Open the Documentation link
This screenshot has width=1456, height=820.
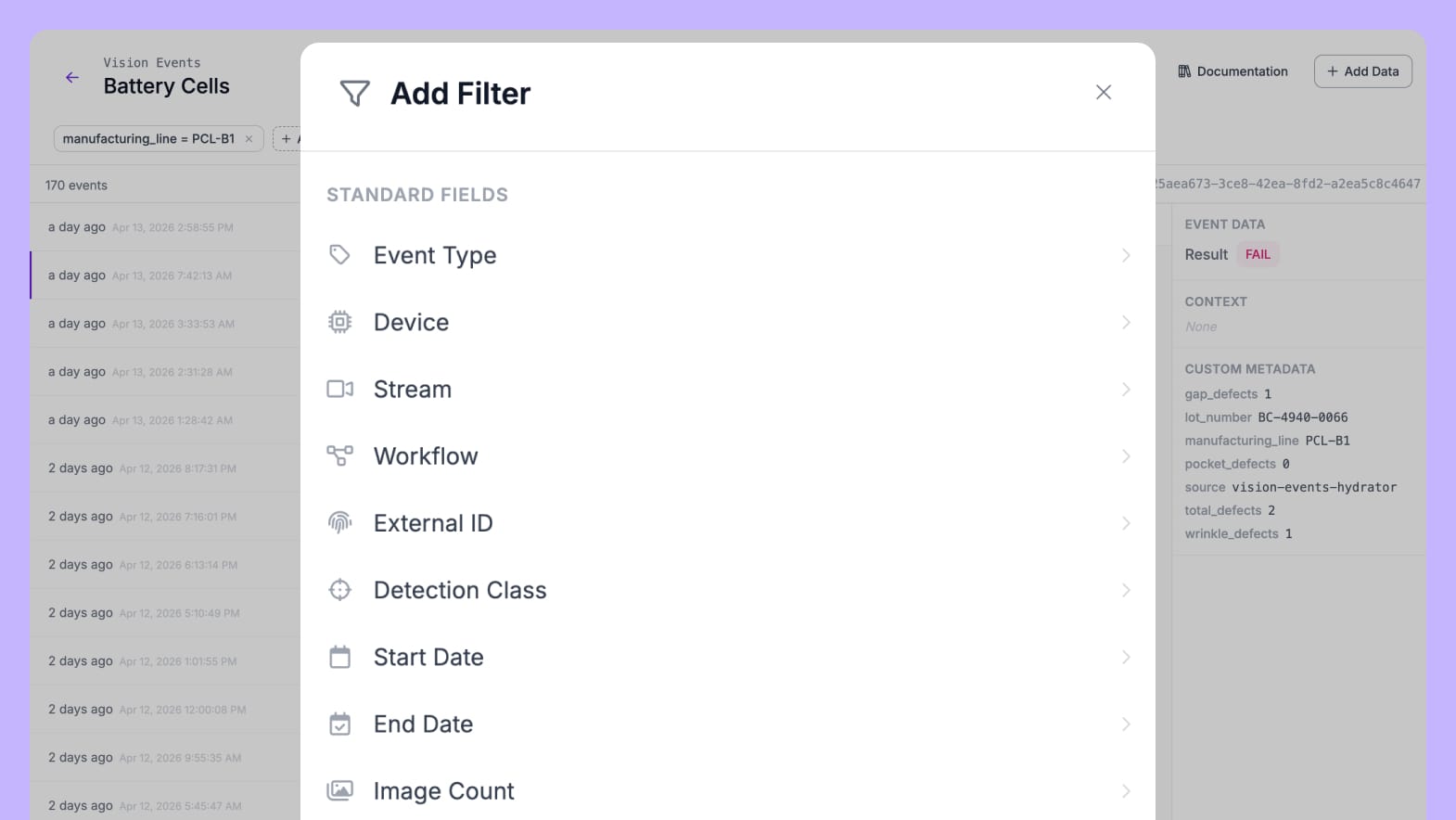(x=1232, y=71)
